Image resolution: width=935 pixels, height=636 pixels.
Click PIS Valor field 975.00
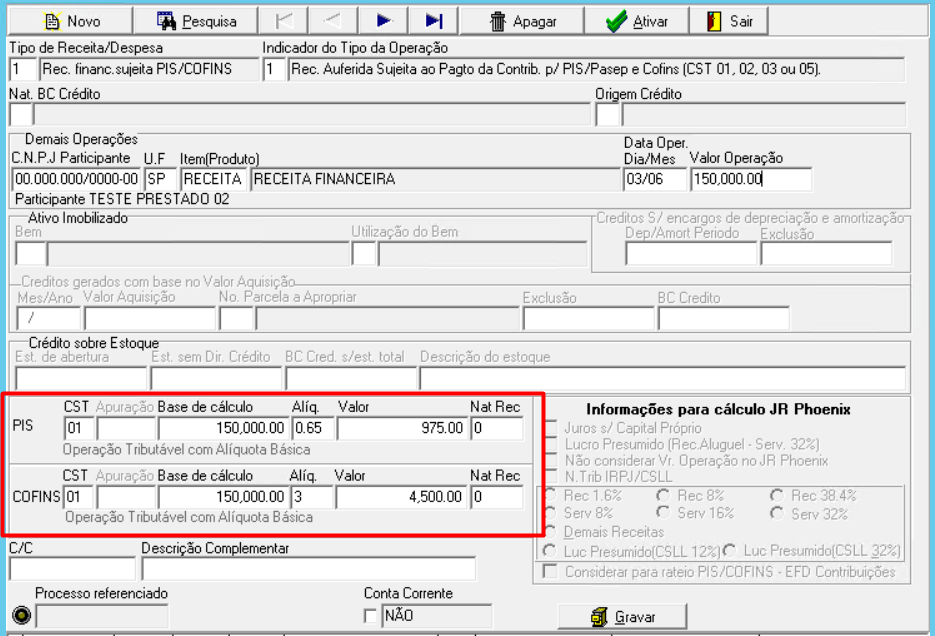click(x=401, y=428)
